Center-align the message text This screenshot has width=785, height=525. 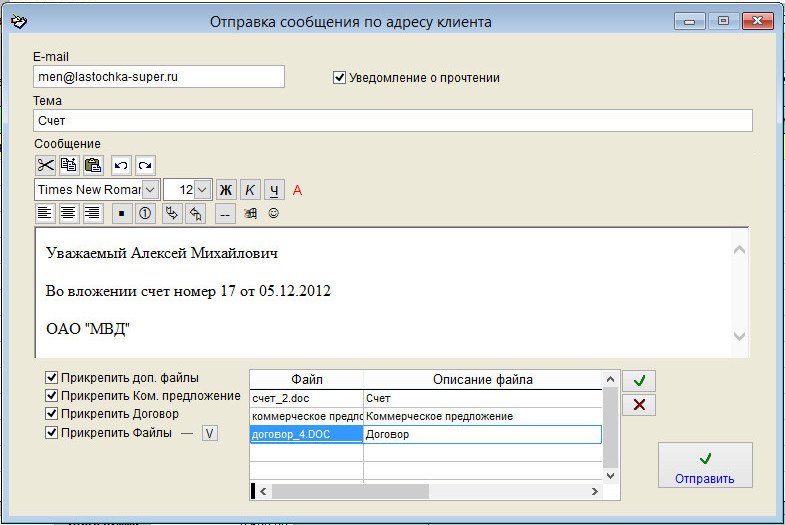click(x=69, y=213)
